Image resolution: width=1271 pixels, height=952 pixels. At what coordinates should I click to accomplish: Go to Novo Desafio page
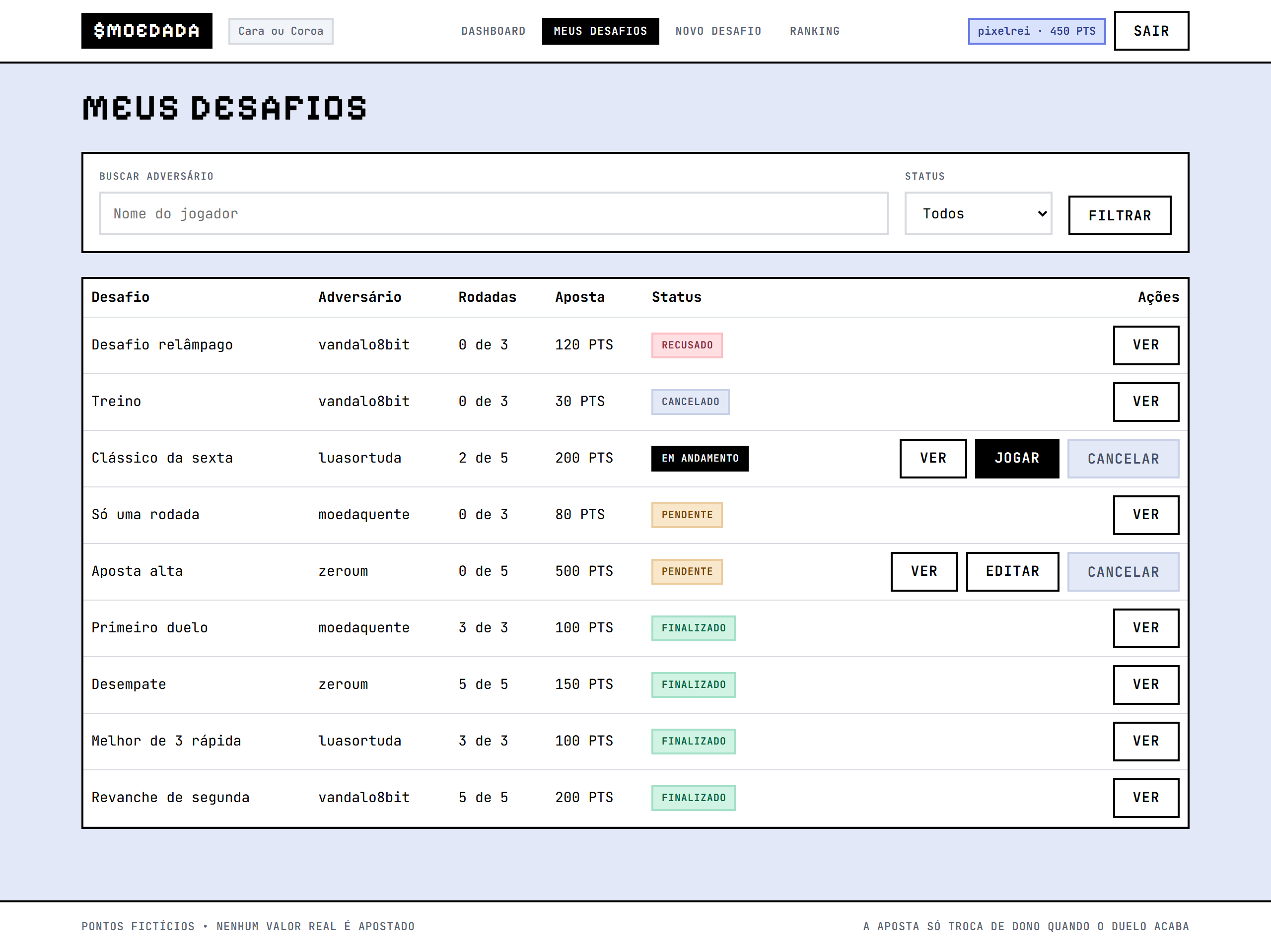click(x=718, y=31)
